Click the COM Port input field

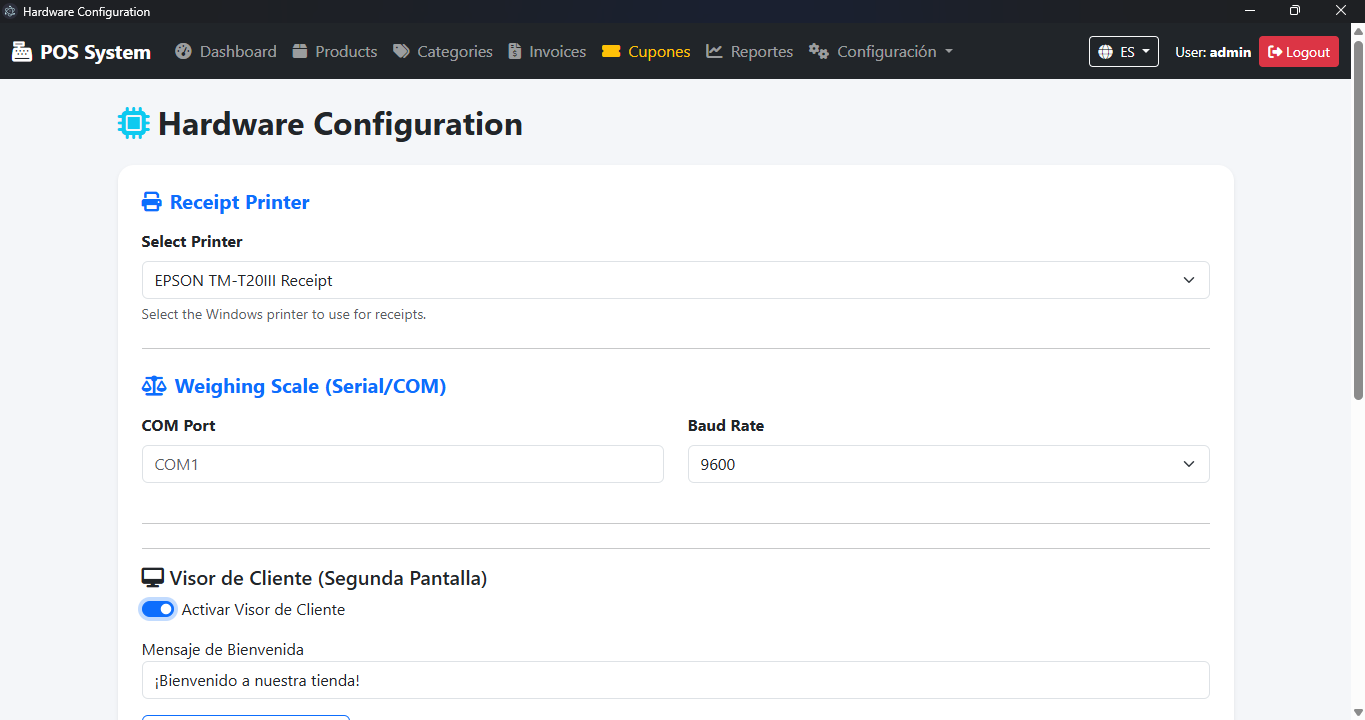click(402, 464)
